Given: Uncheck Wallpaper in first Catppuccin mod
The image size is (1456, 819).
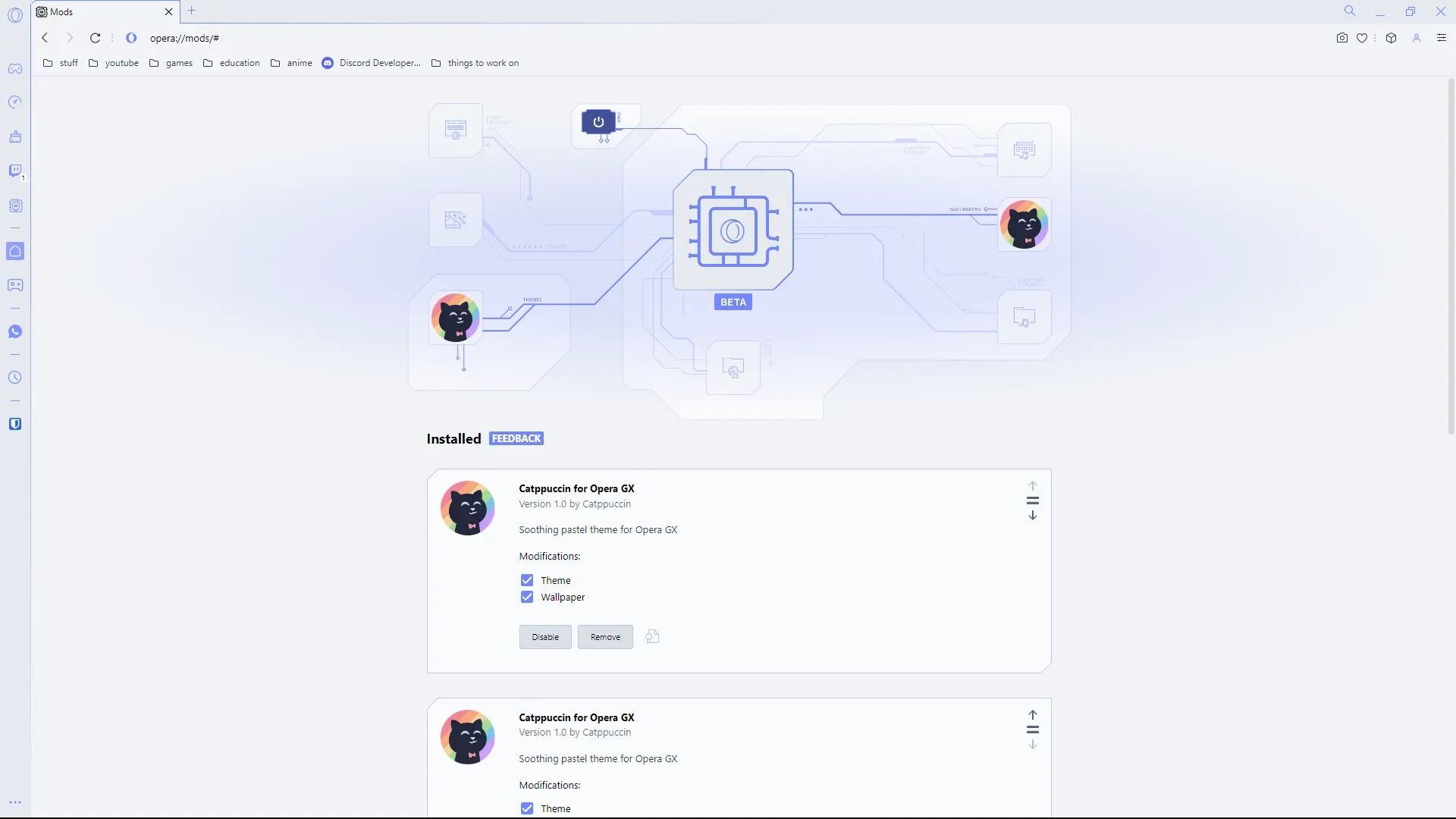Looking at the screenshot, I should tap(527, 598).
